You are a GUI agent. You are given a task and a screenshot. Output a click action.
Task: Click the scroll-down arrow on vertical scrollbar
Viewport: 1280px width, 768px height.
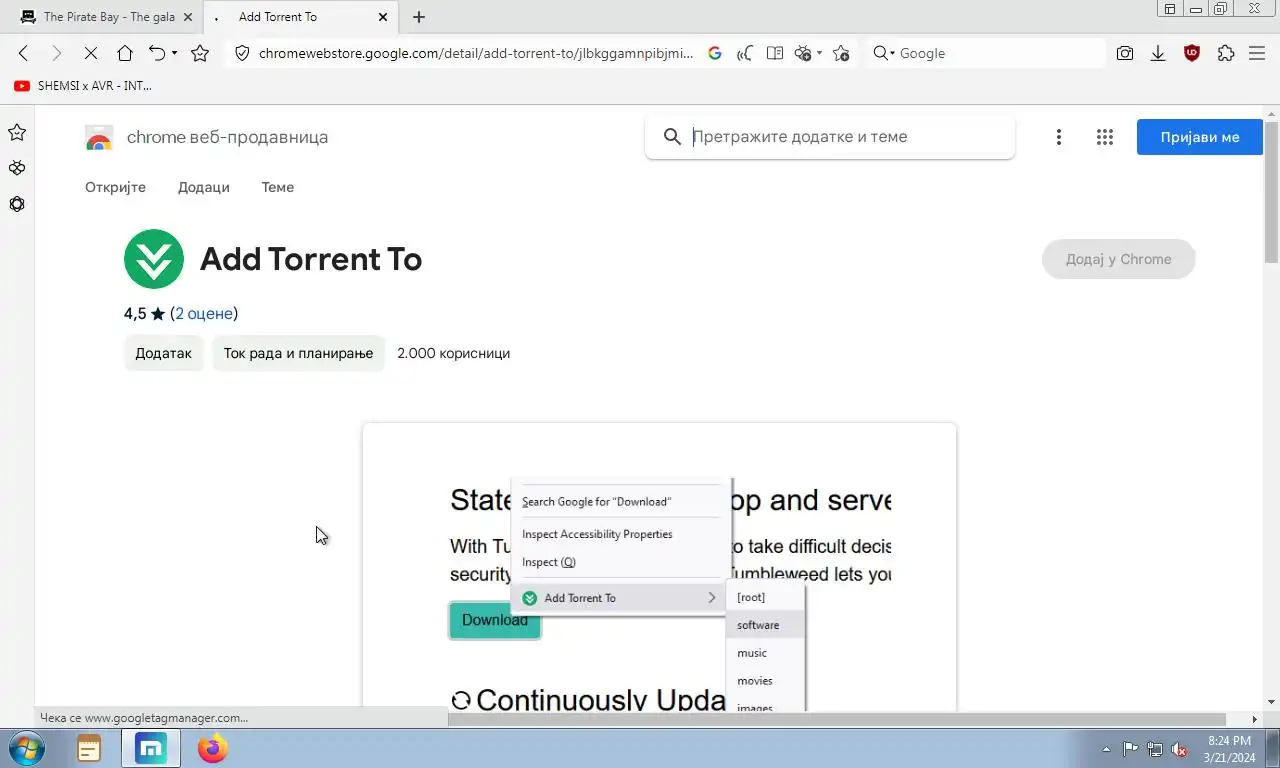click(x=1271, y=703)
